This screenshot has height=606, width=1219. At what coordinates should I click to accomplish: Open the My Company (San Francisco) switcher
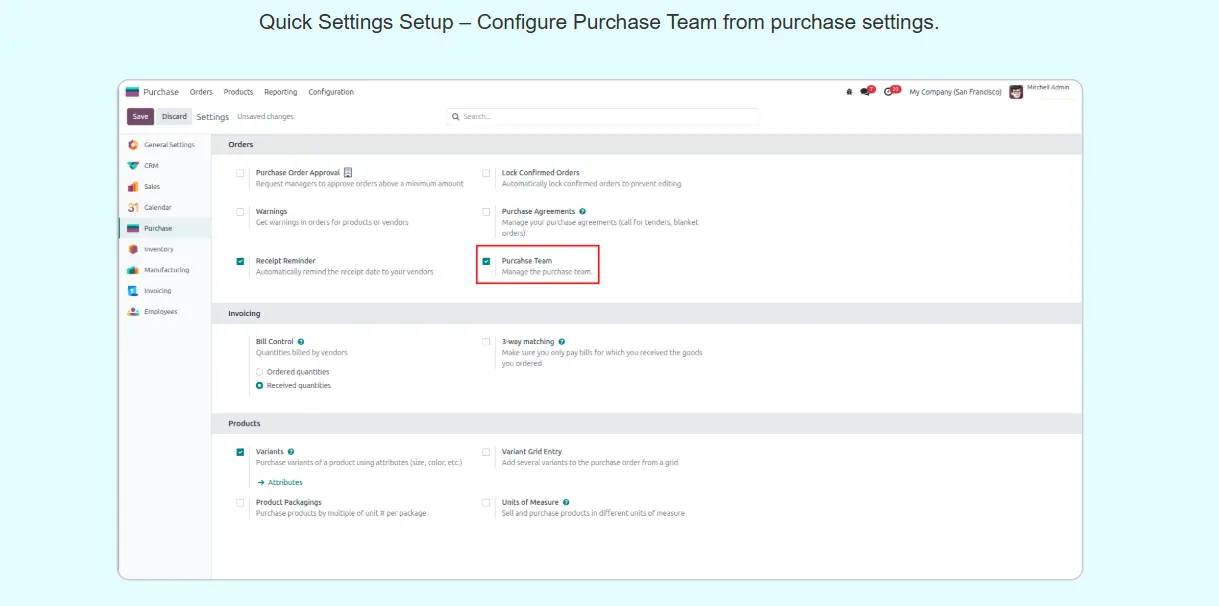955,92
